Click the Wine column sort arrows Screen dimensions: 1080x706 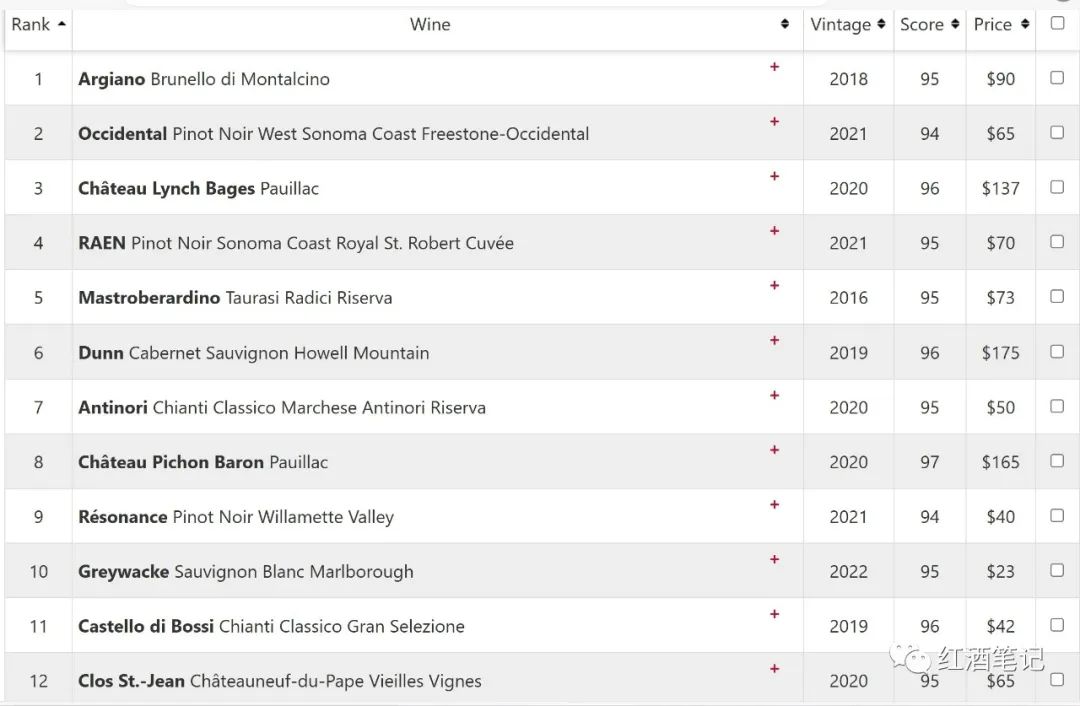coord(785,24)
